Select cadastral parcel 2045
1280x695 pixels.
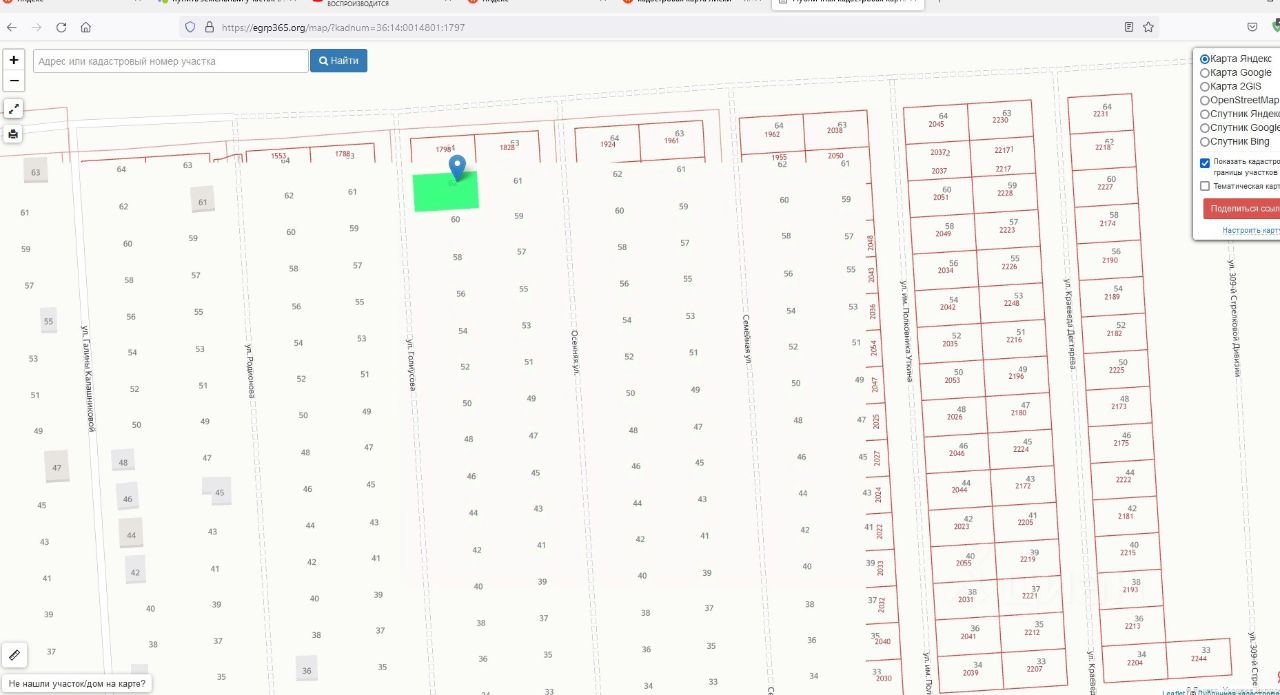coord(936,123)
